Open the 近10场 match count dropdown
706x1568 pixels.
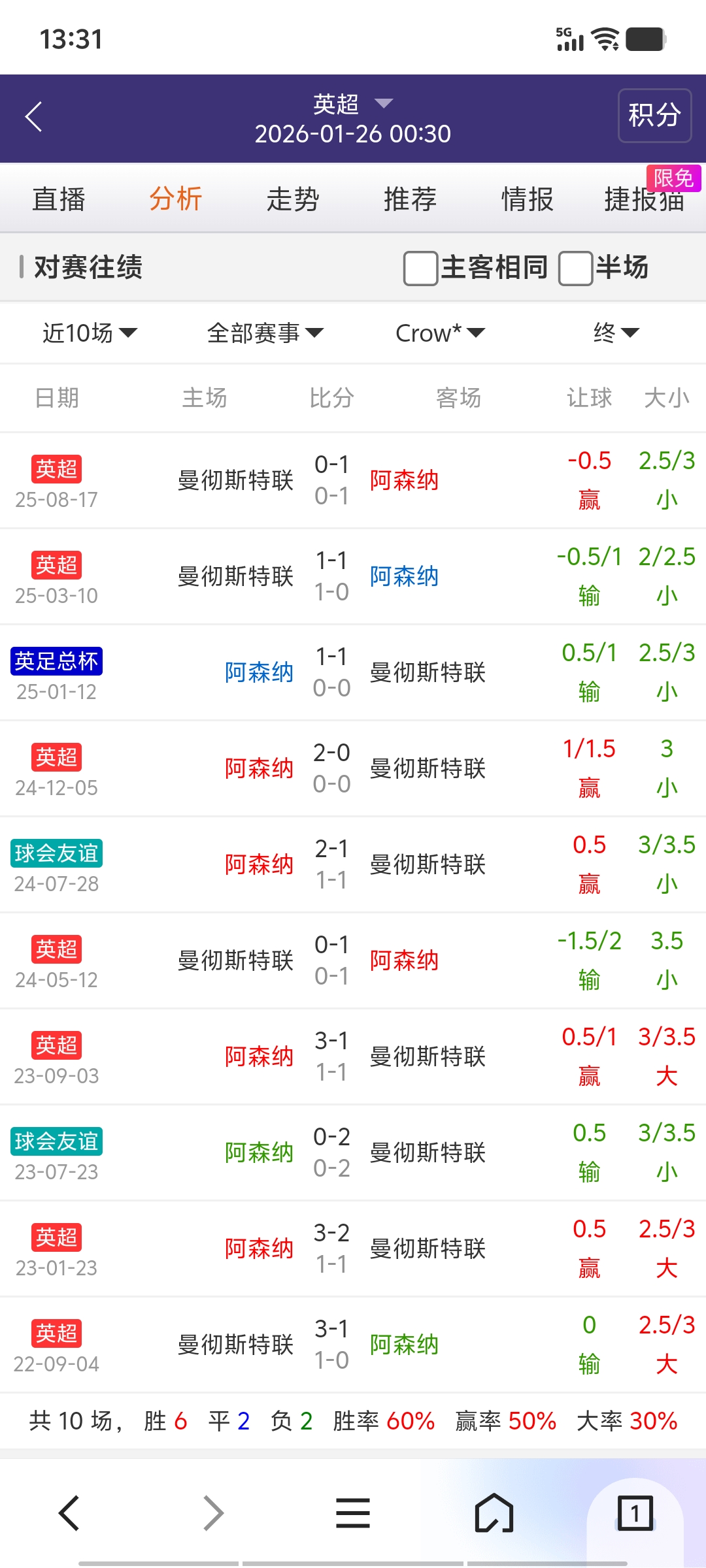click(90, 333)
